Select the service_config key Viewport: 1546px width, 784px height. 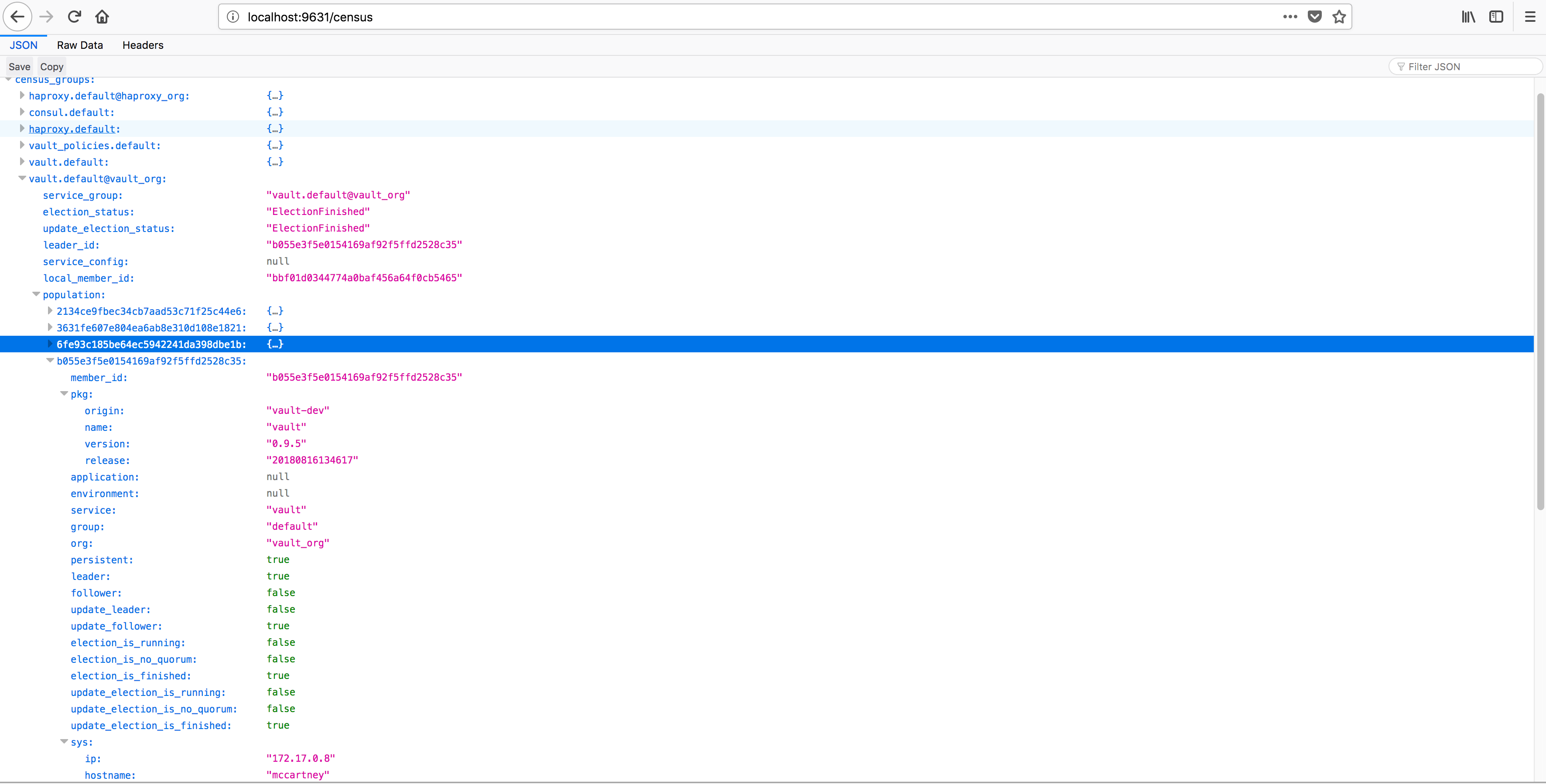tap(85, 262)
